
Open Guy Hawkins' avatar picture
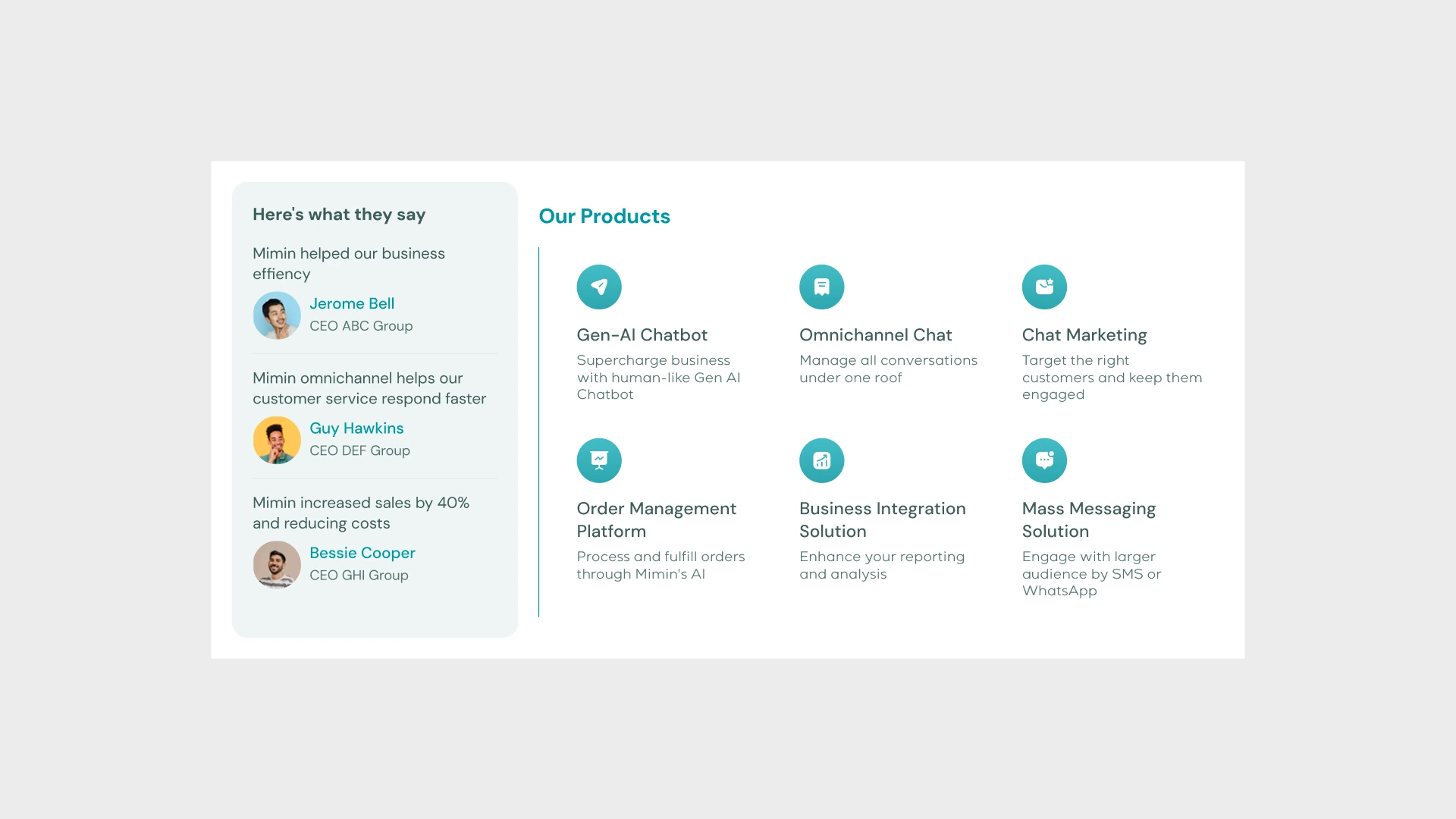pos(277,440)
